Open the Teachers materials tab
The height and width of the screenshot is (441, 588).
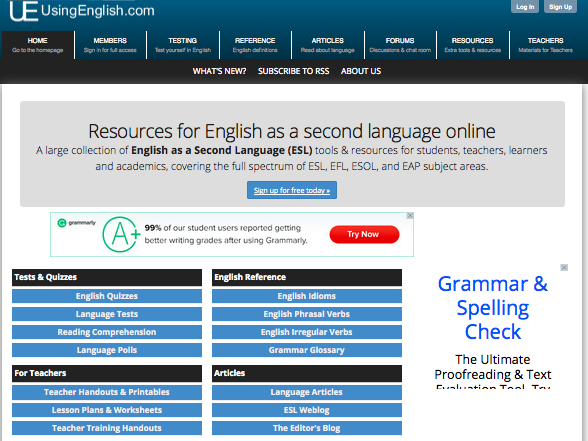pyautogui.click(x=545, y=45)
